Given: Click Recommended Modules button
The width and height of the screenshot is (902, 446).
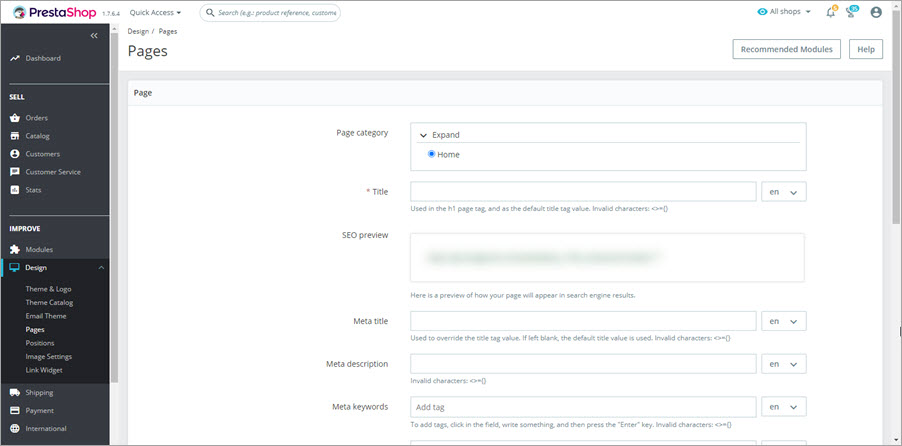Looking at the screenshot, I should [786, 49].
